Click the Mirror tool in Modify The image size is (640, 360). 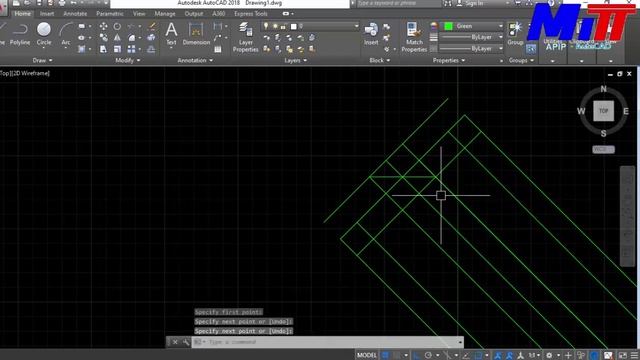[x=117, y=38]
